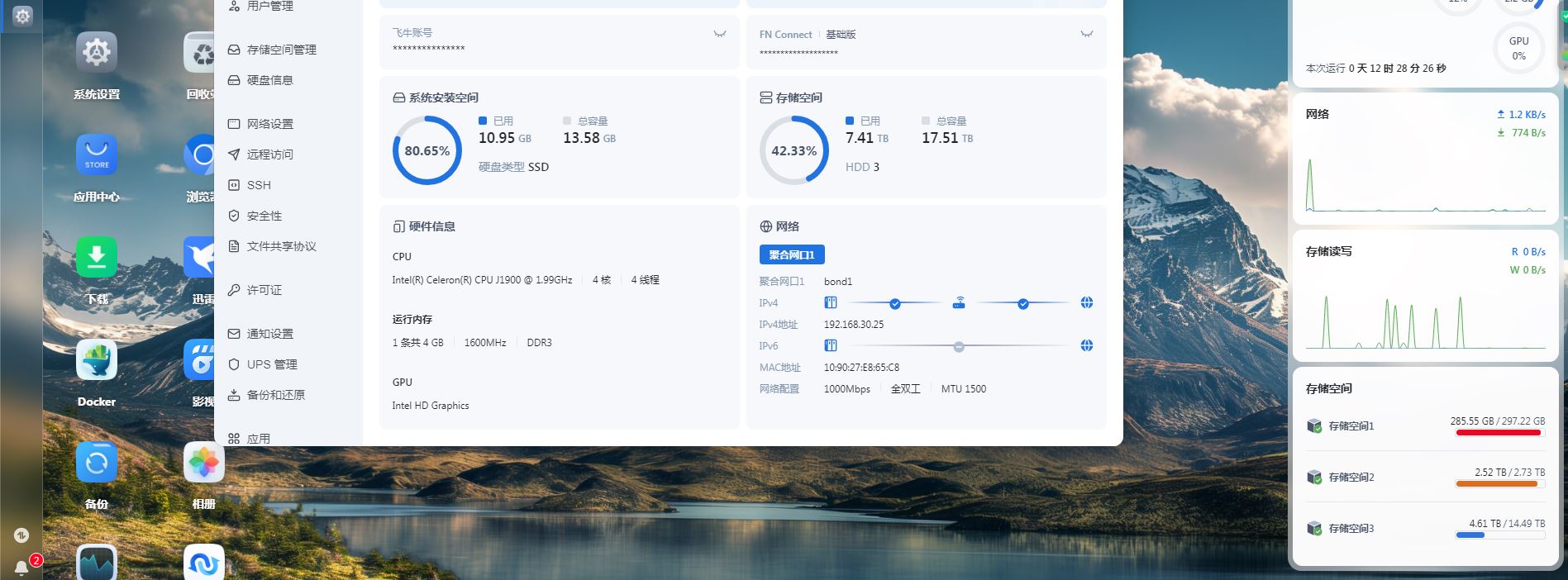Click the system install space 80.65% ring
This screenshot has height=580, width=1568.
click(427, 150)
